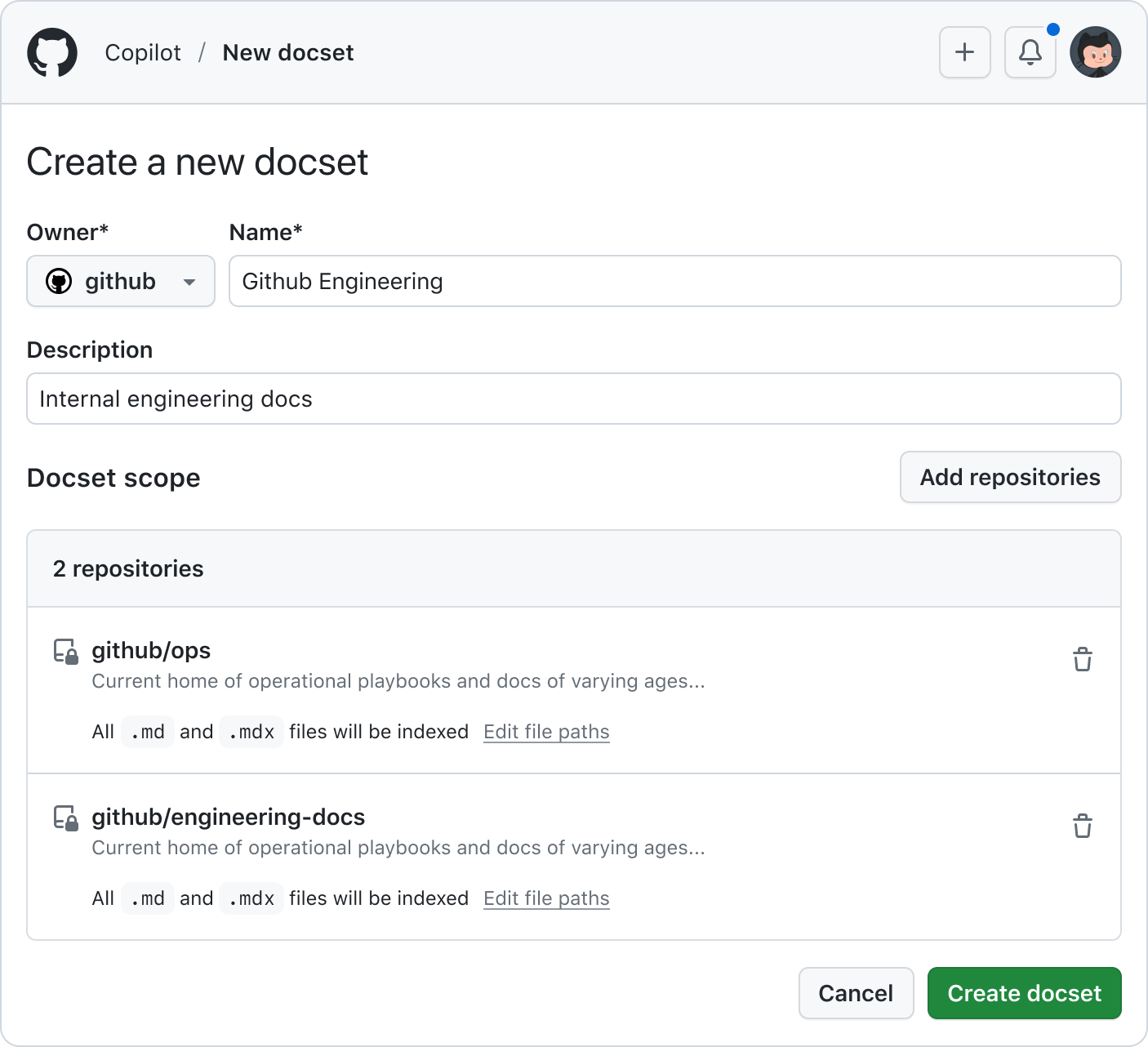Open the Owner dropdown showing github

click(120, 281)
